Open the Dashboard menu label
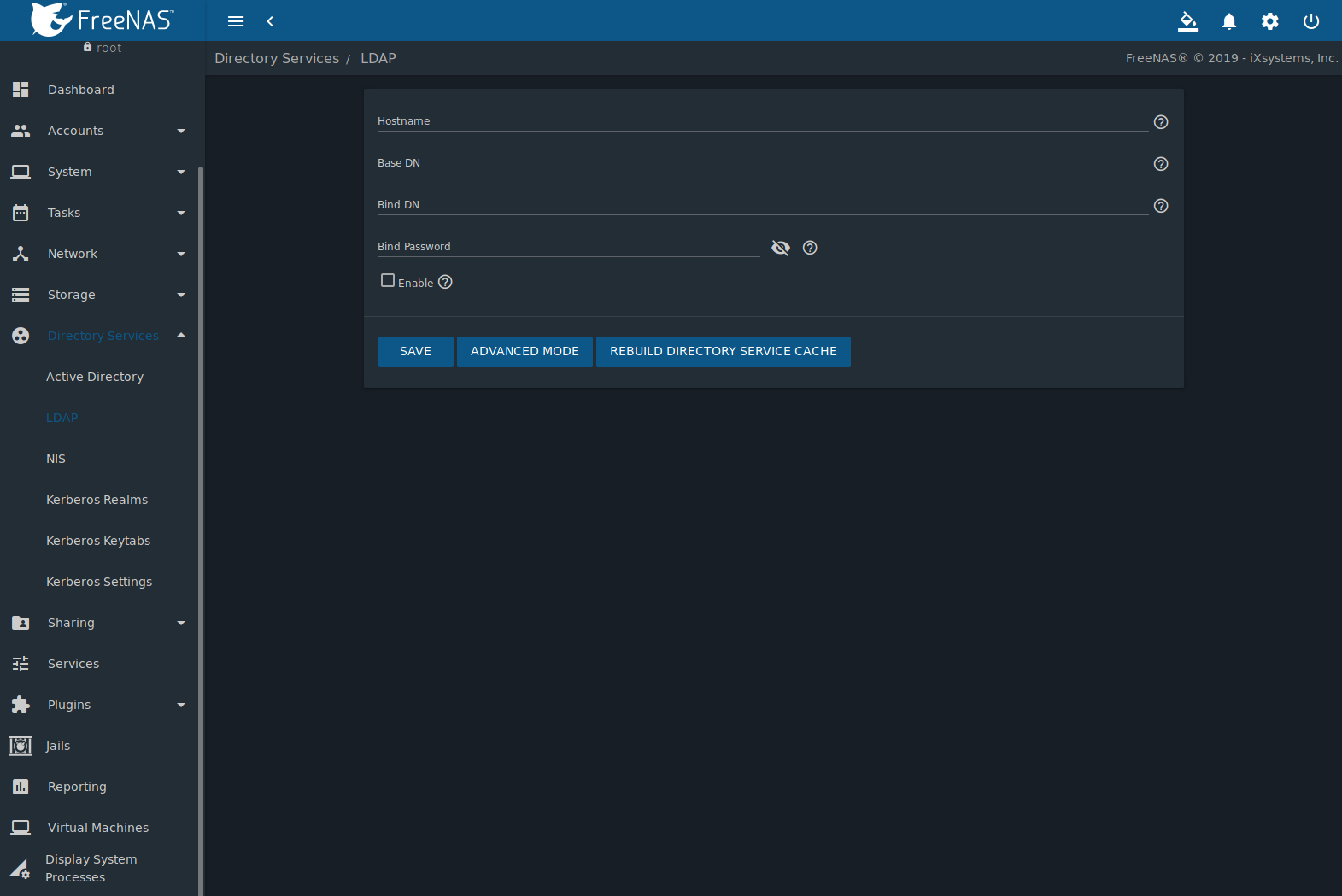1342x896 pixels. click(x=81, y=90)
